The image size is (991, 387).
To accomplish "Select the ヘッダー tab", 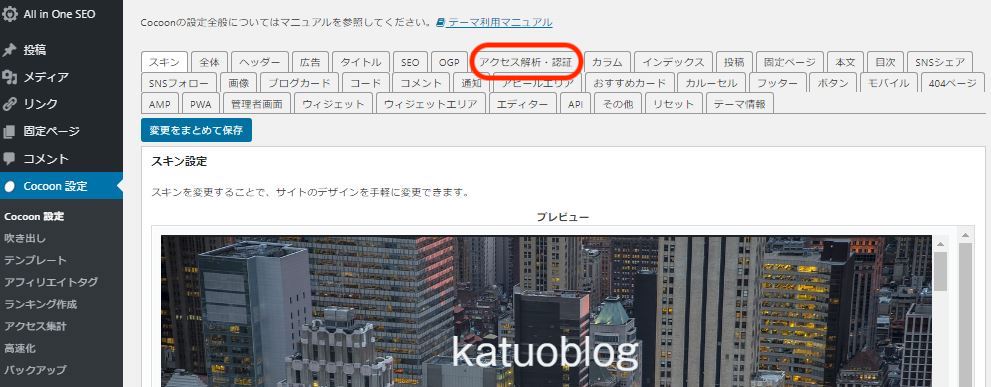I will click(260, 62).
